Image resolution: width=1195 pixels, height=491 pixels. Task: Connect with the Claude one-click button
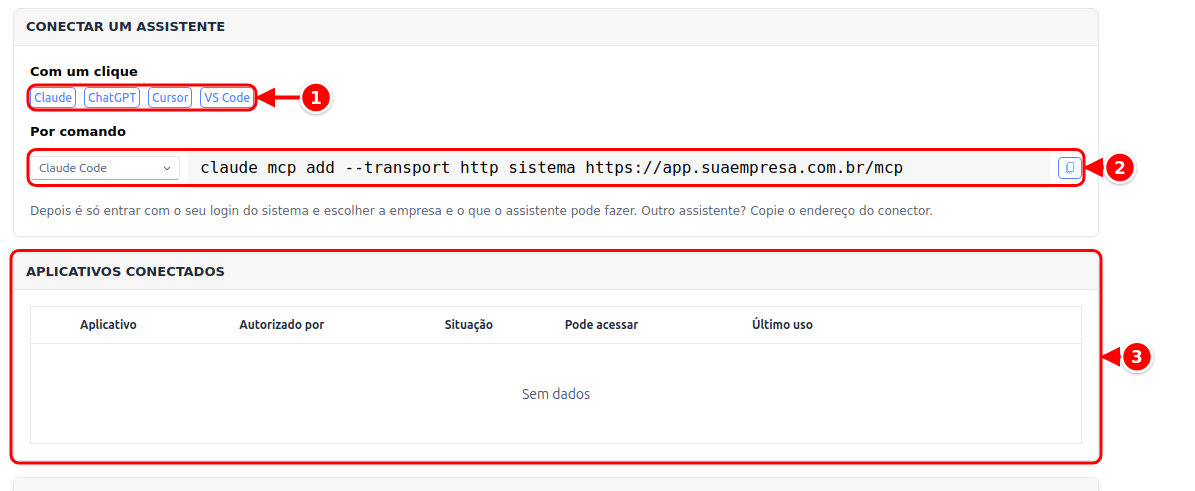point(53,98)
